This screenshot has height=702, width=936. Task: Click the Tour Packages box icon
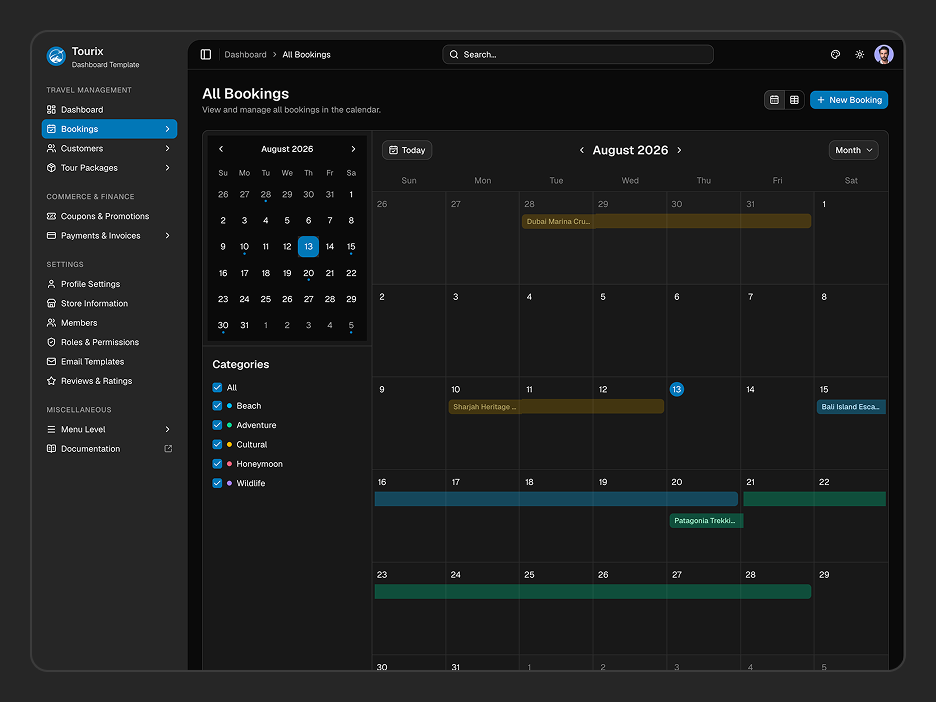tap(51, 168)
